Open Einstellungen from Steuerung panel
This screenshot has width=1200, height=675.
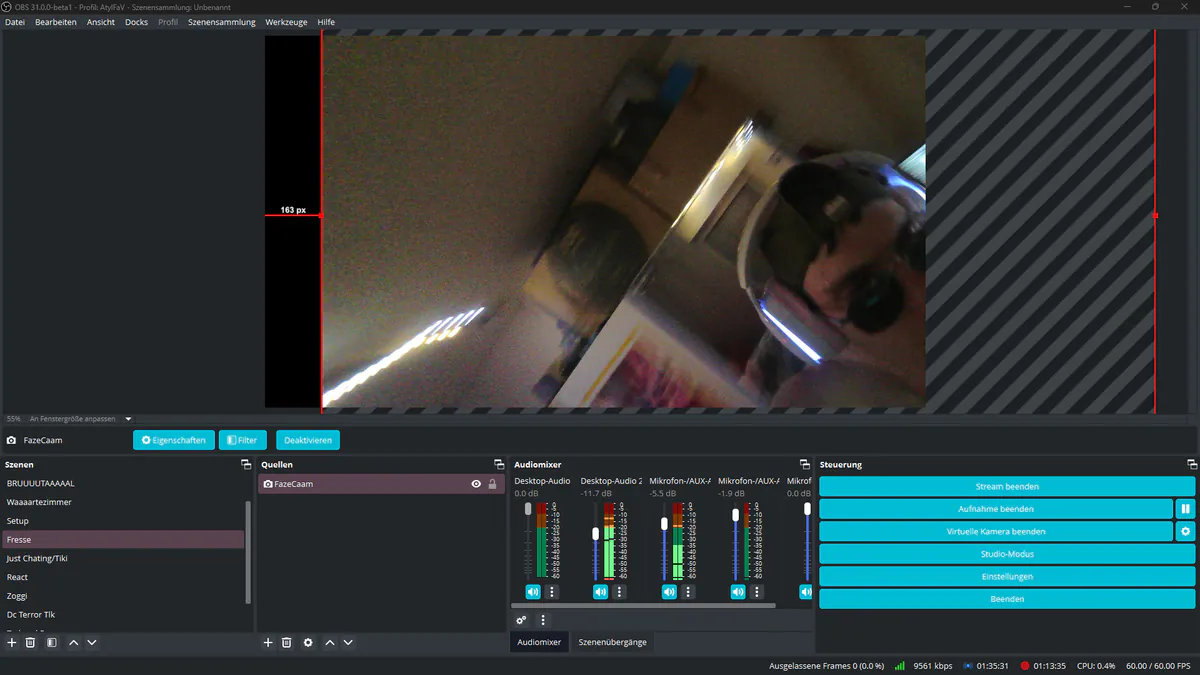1007,576
